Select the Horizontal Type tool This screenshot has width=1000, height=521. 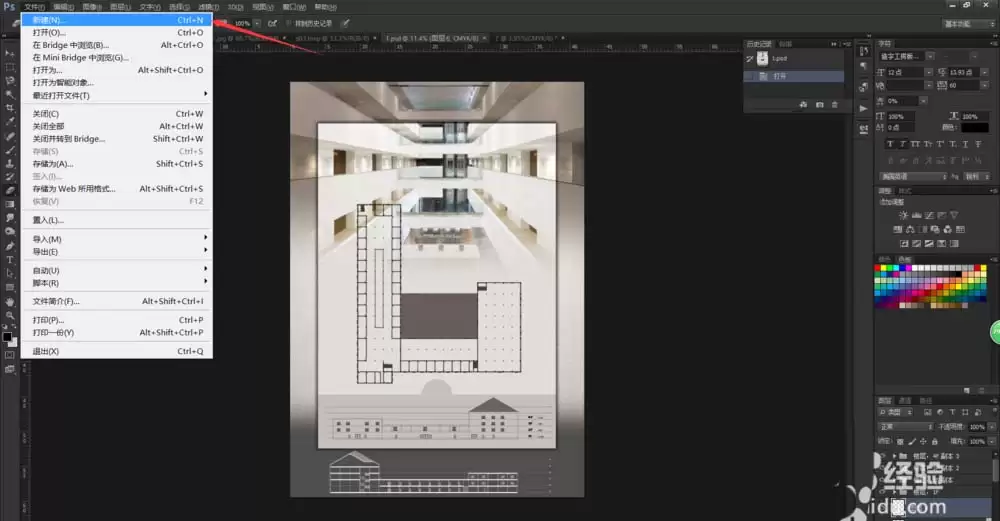[x=10, y=260]
